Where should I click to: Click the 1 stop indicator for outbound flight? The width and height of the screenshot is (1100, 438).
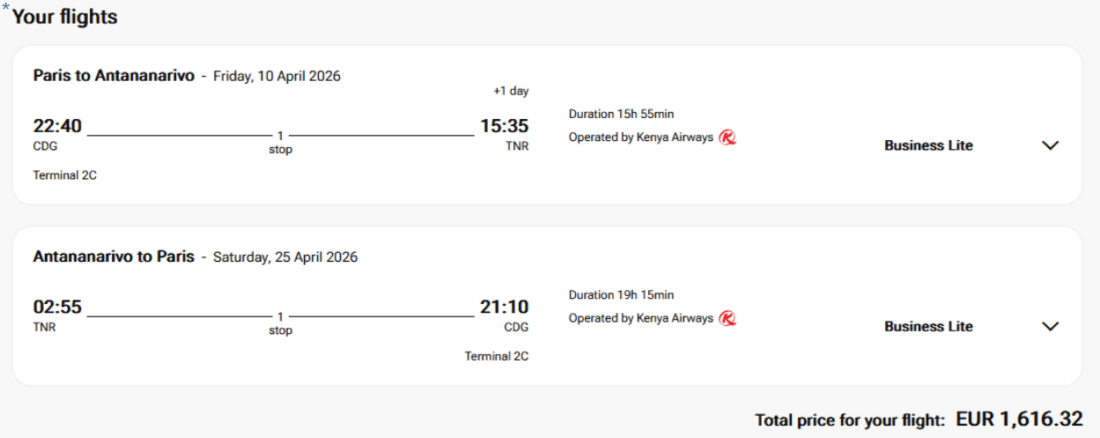tap(281, 141)
